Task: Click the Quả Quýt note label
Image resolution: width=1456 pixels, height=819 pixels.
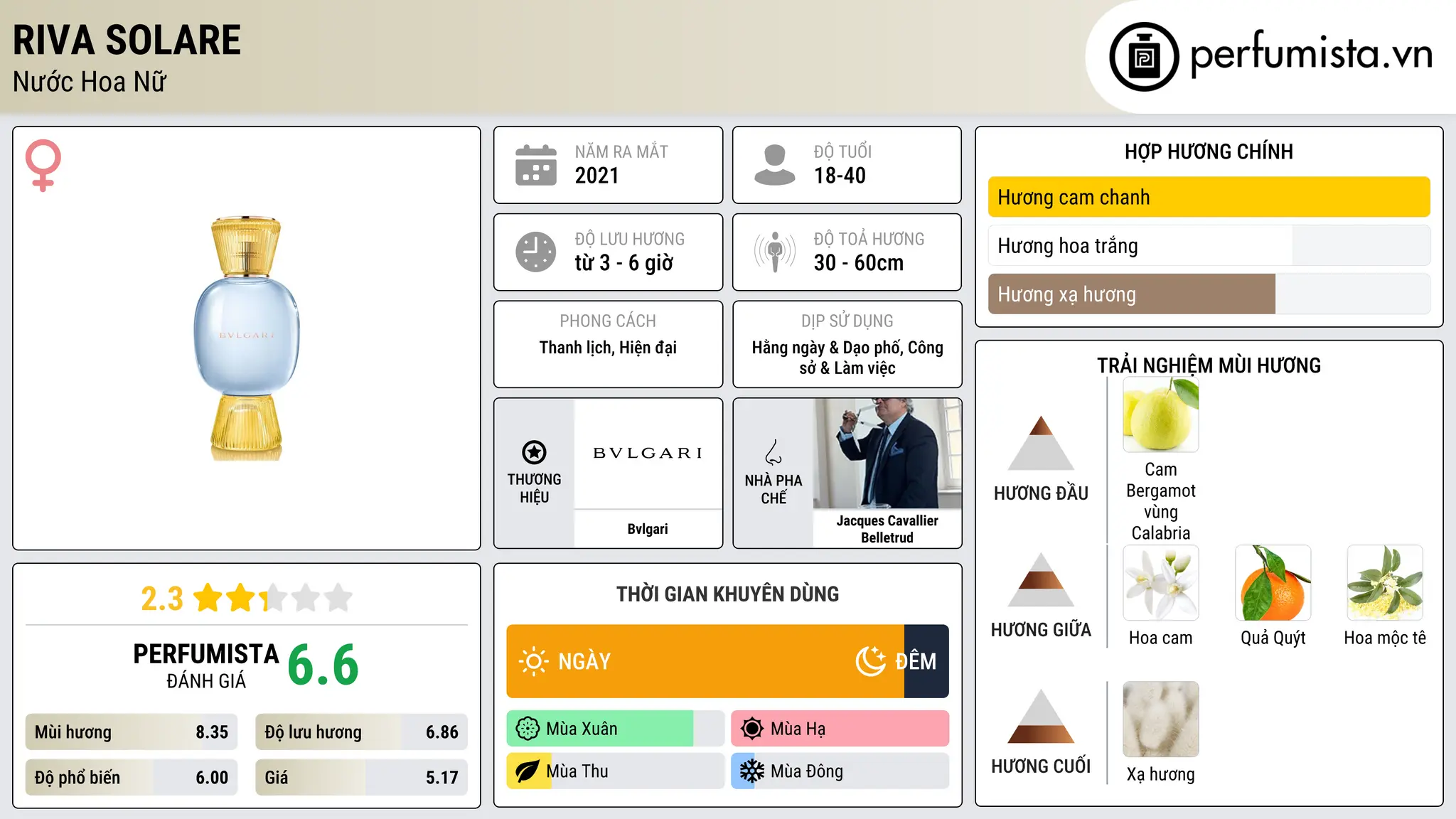Action: coord(1273,638)
